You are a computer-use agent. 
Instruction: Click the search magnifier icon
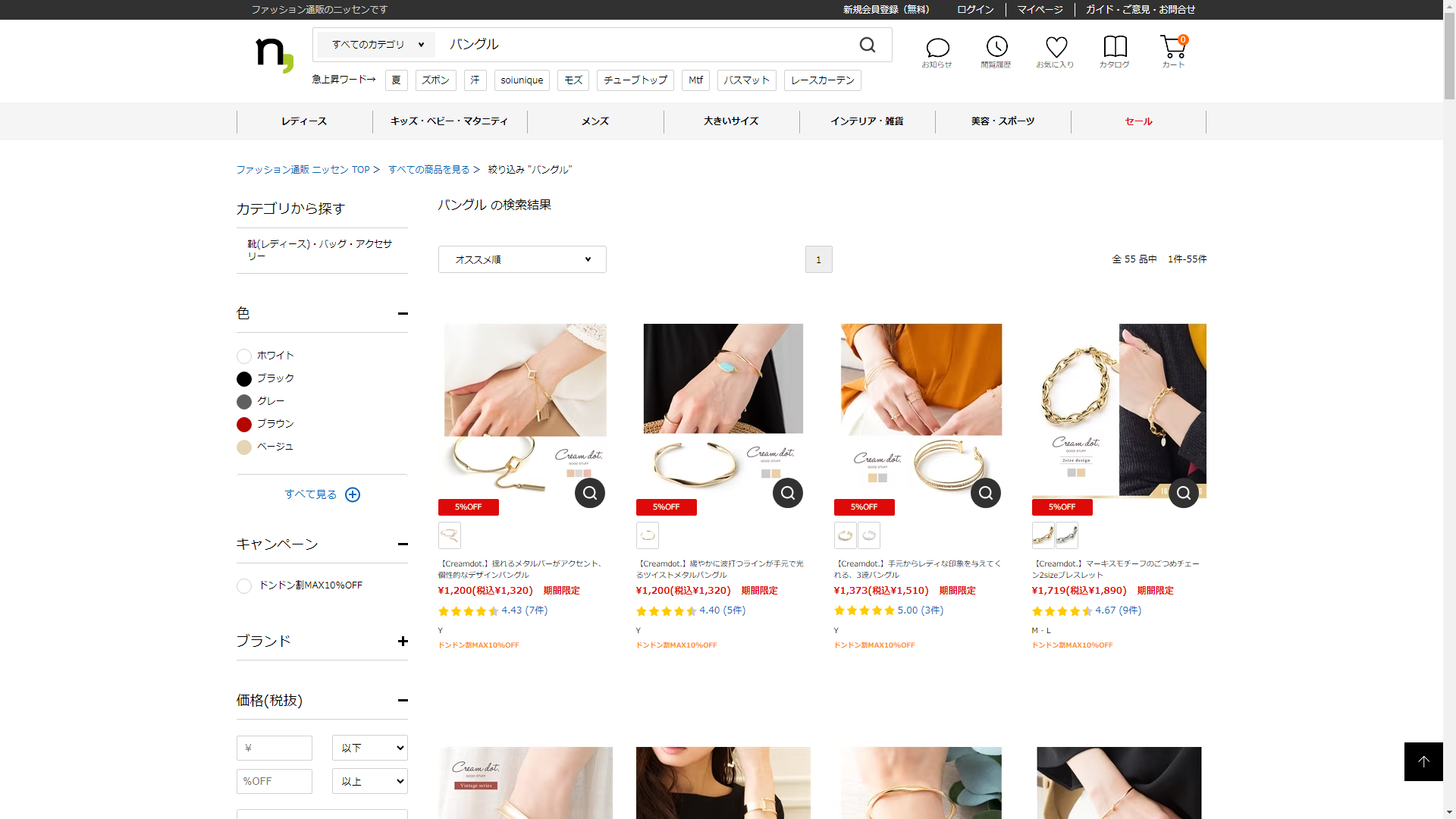click(868, 45)
